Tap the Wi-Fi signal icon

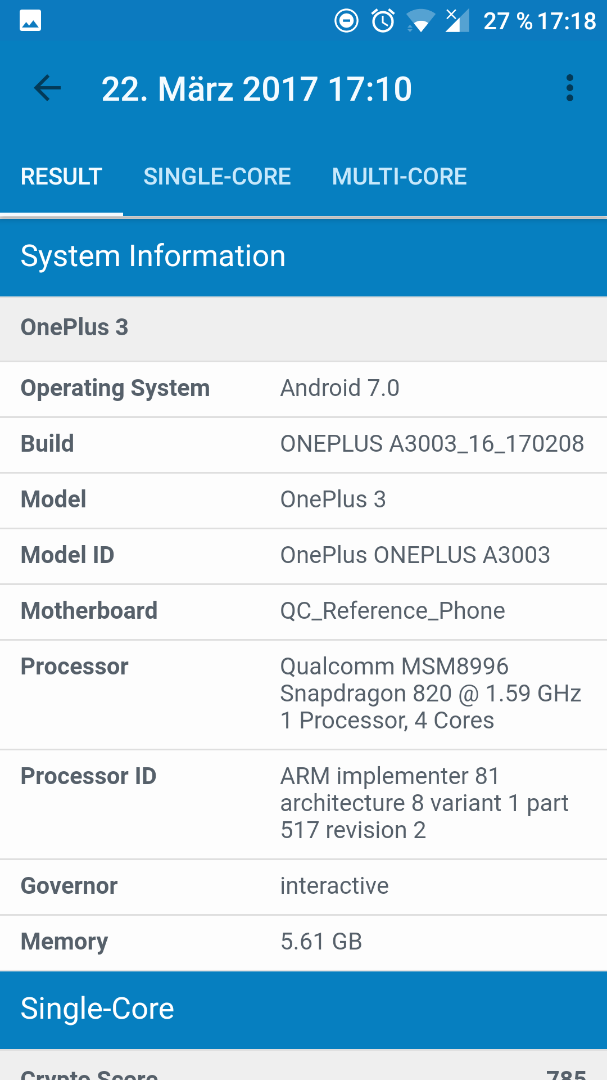point(420,21)
